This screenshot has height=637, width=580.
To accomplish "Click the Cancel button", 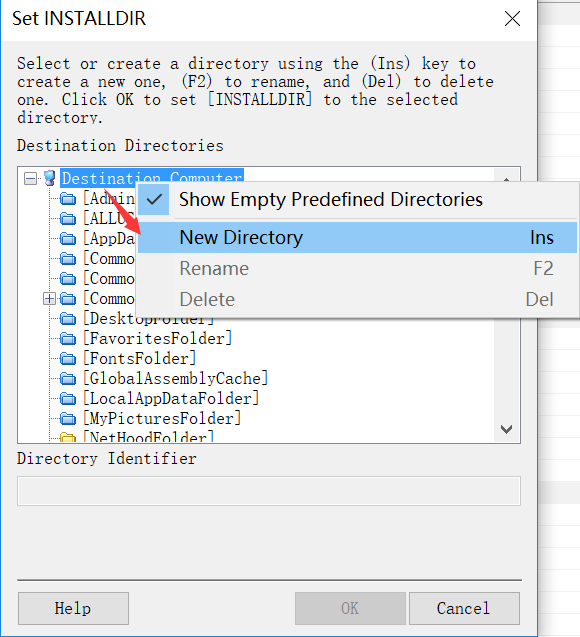I will tap(464, 608).
